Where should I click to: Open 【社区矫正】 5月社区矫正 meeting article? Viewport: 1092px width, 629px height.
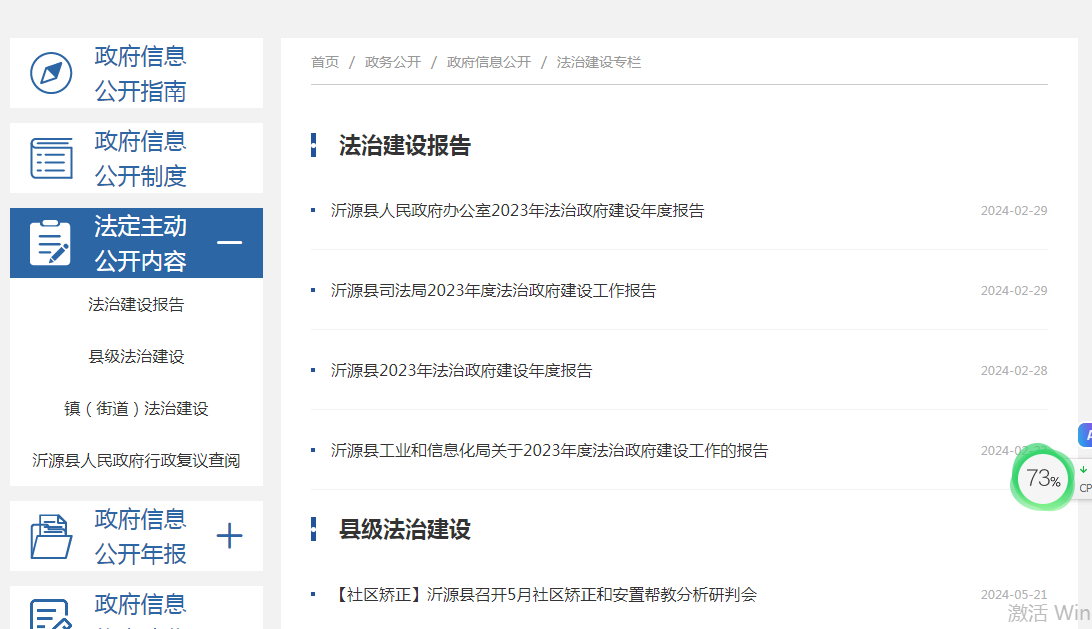(543, 595)
